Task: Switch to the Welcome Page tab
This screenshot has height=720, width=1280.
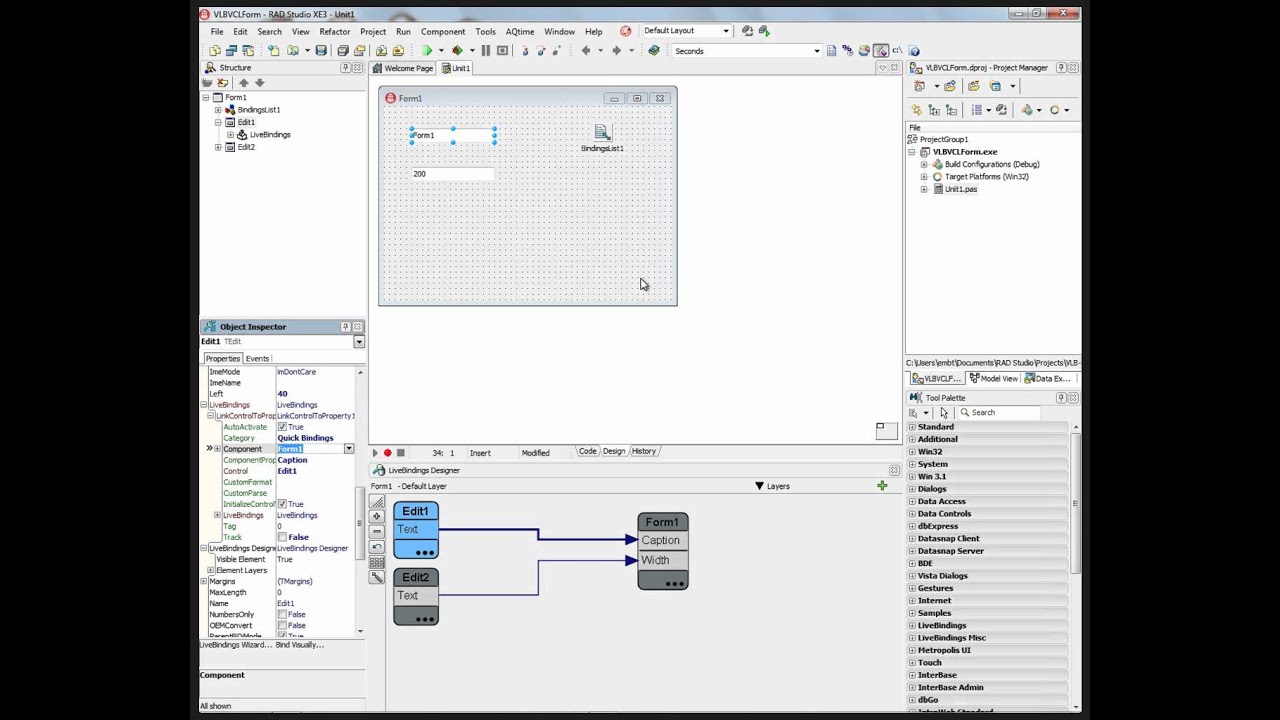Action: [x=403, y=68]
